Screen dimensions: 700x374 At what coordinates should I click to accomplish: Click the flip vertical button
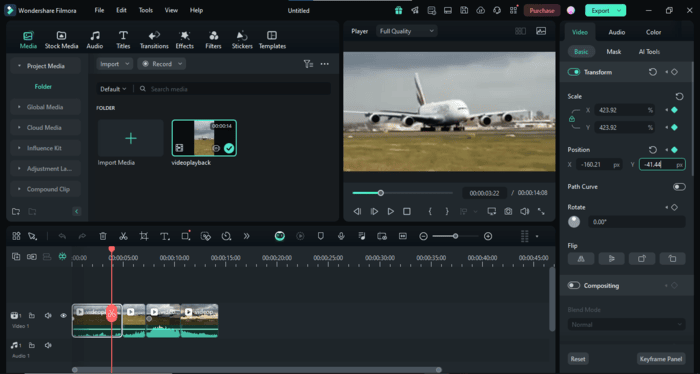tap(611, 258)
